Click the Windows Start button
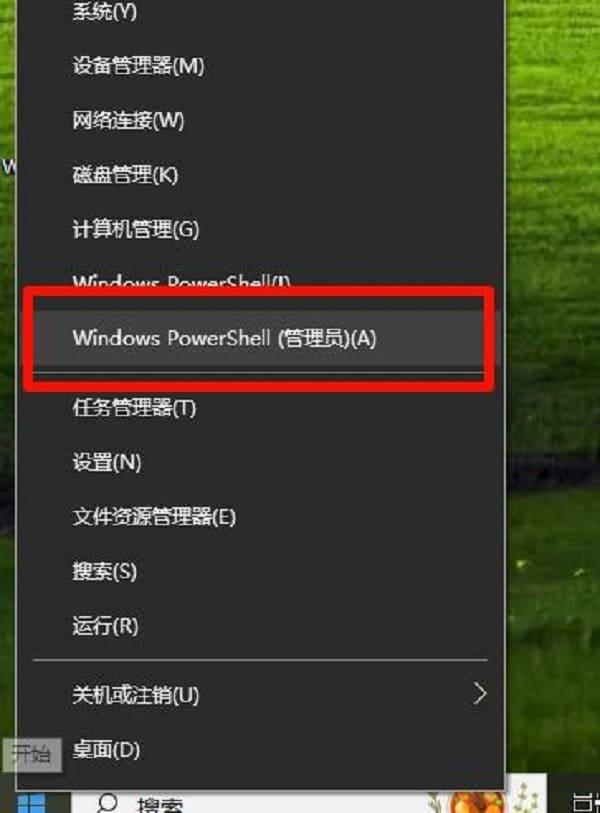This screenshot has height=813, width=600. click(32, 803)
